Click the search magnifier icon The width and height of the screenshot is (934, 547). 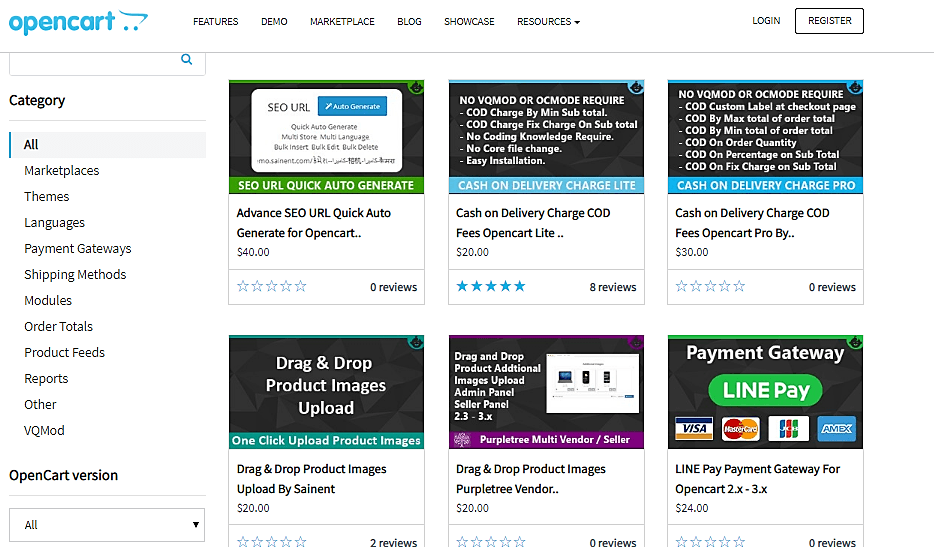(186, 59)
